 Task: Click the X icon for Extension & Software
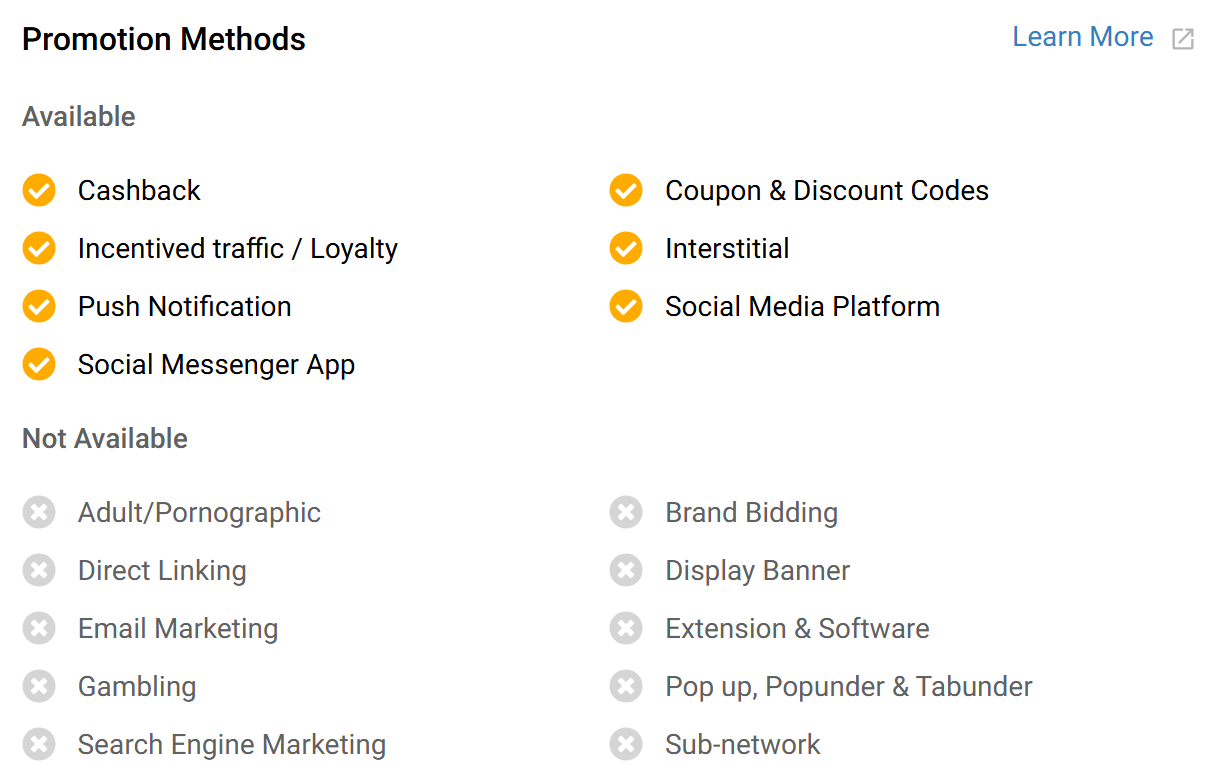point(626,629)
